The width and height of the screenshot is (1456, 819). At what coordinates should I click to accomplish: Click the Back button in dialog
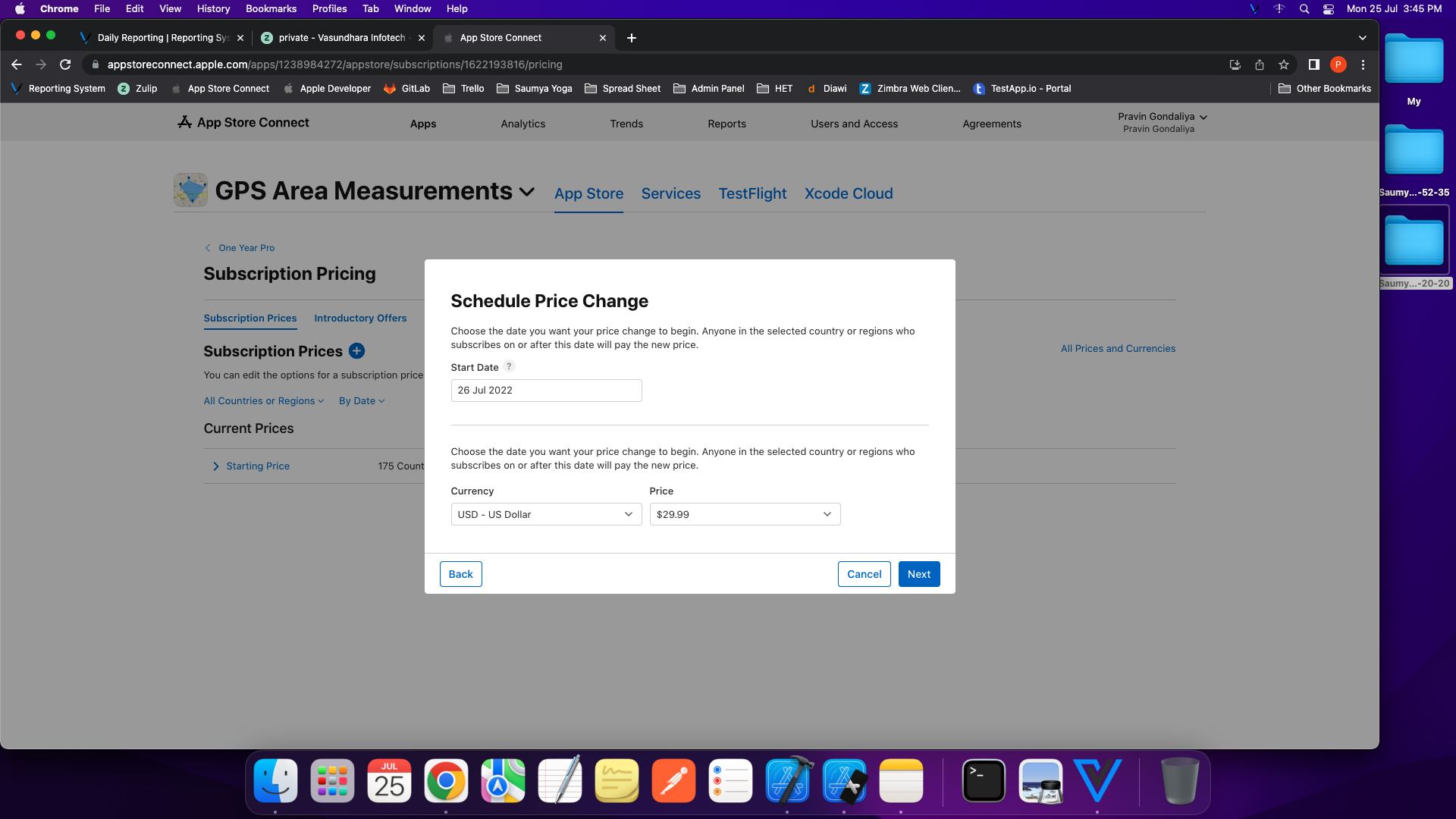(460, 574)
